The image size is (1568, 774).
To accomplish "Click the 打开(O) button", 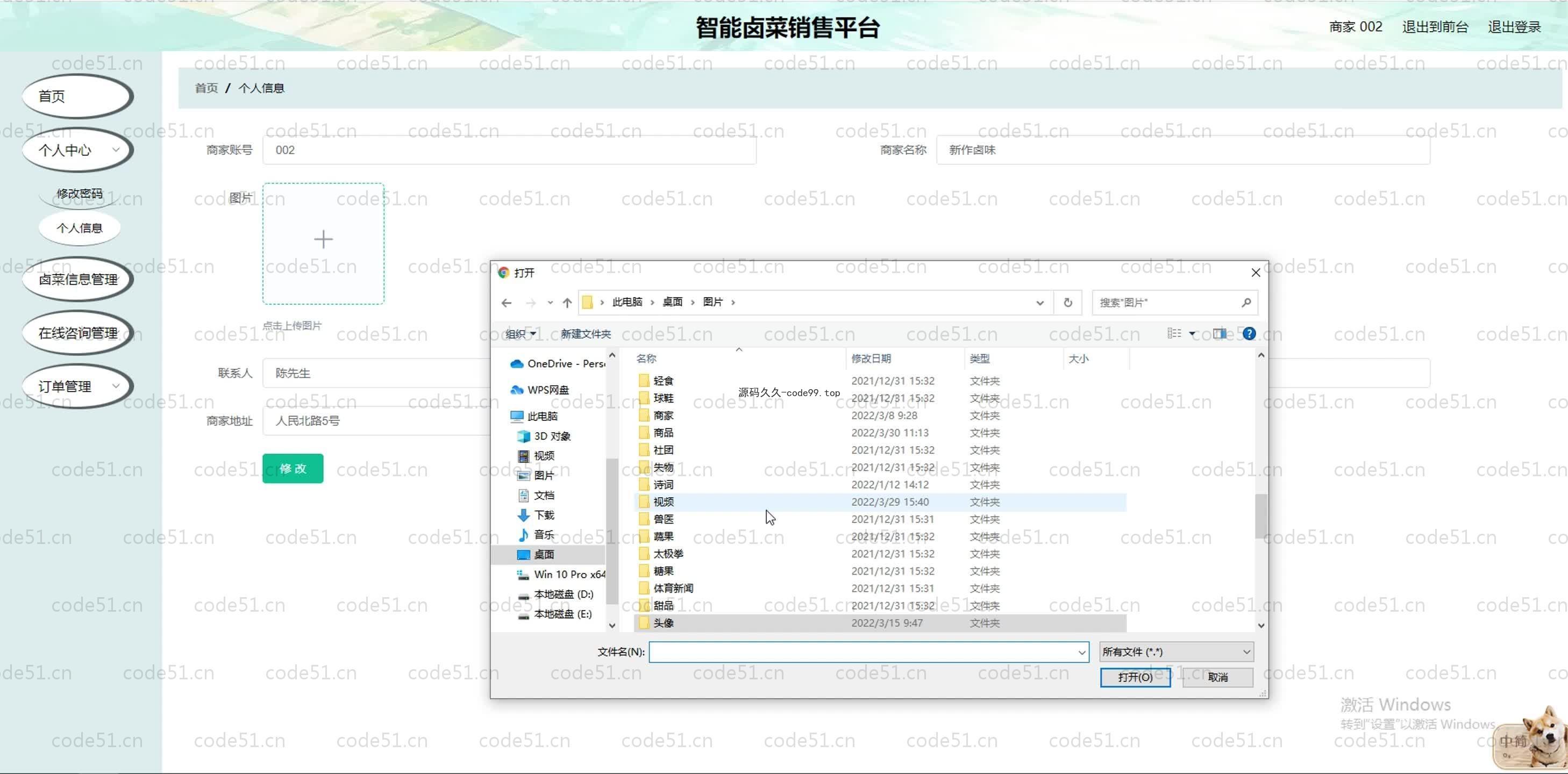I will pyautogui.click(x=1135, y=677).
